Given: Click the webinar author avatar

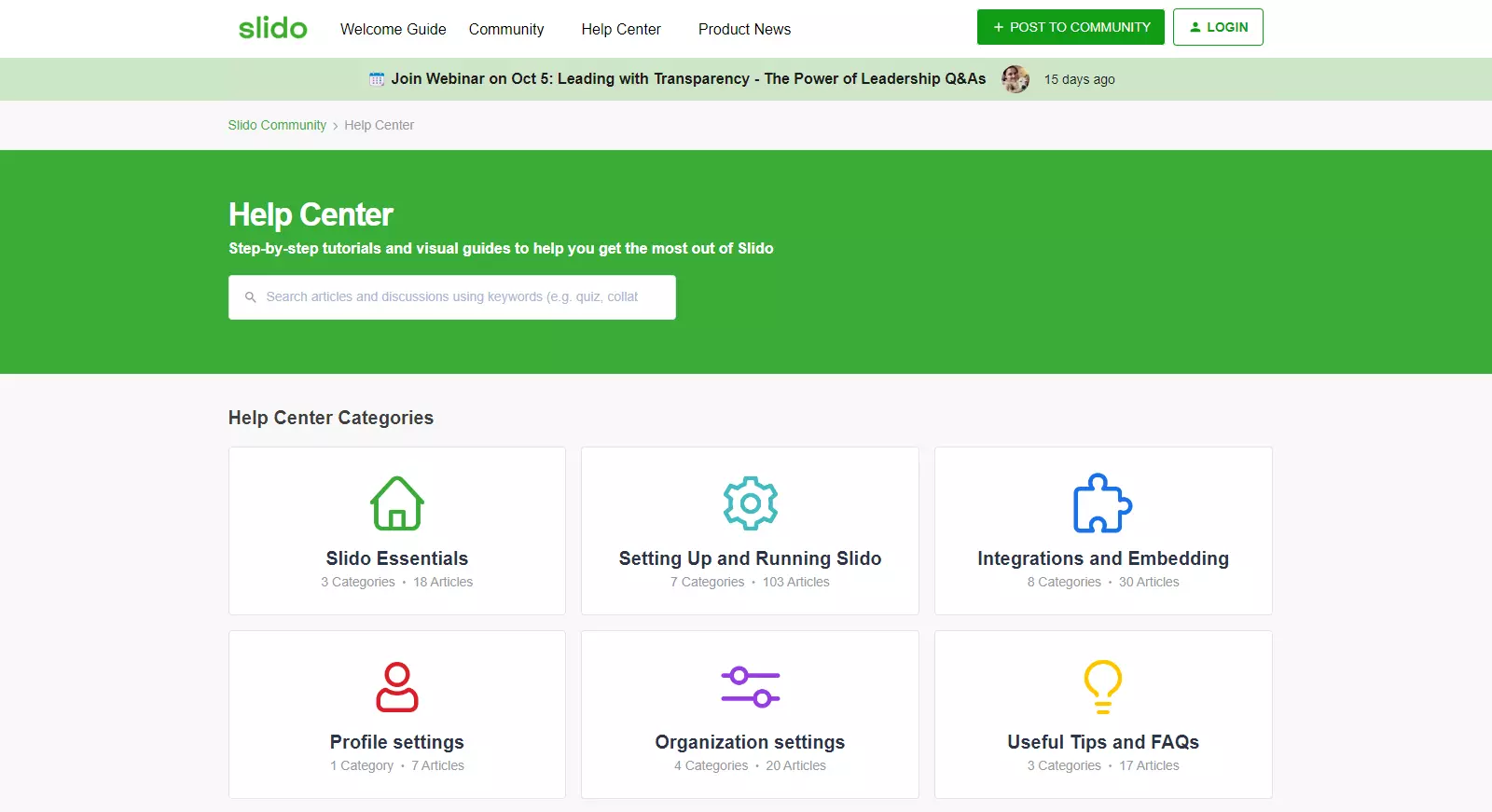Looking at the screenshot, I should click(1015, 79).
